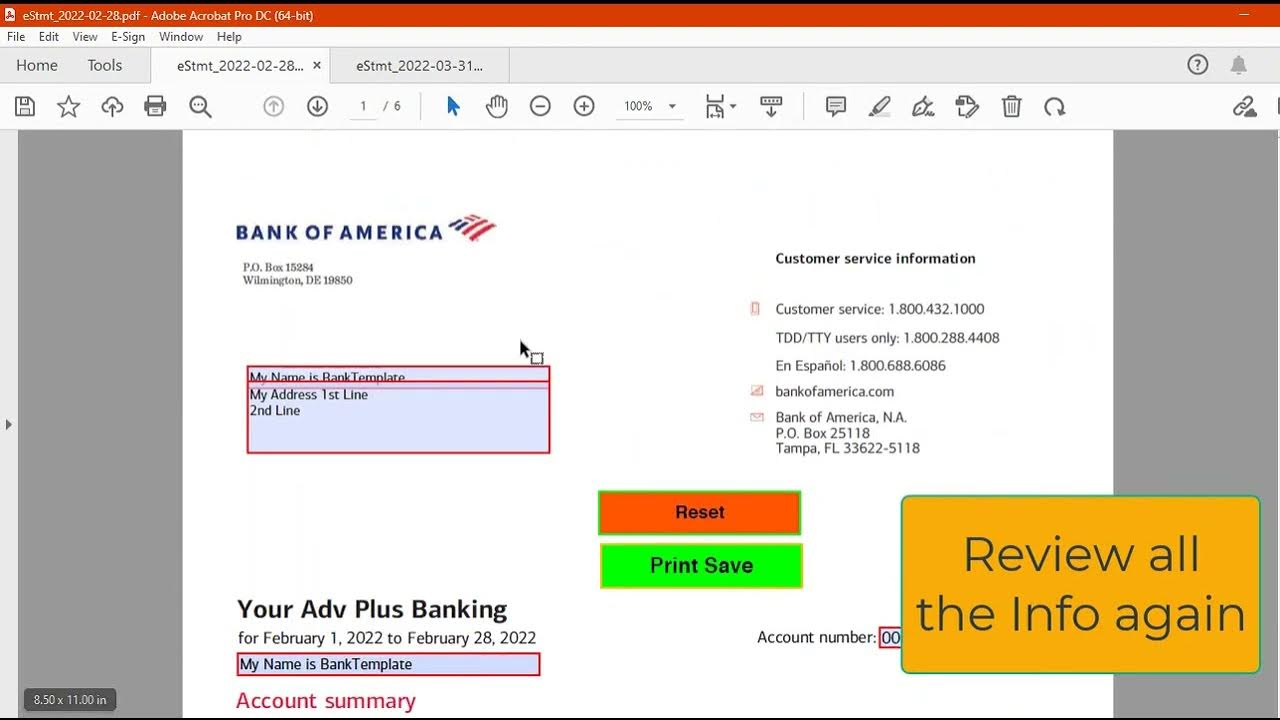
Task: Zoom in with the plus icon
Action: click(x=584, y=106)
